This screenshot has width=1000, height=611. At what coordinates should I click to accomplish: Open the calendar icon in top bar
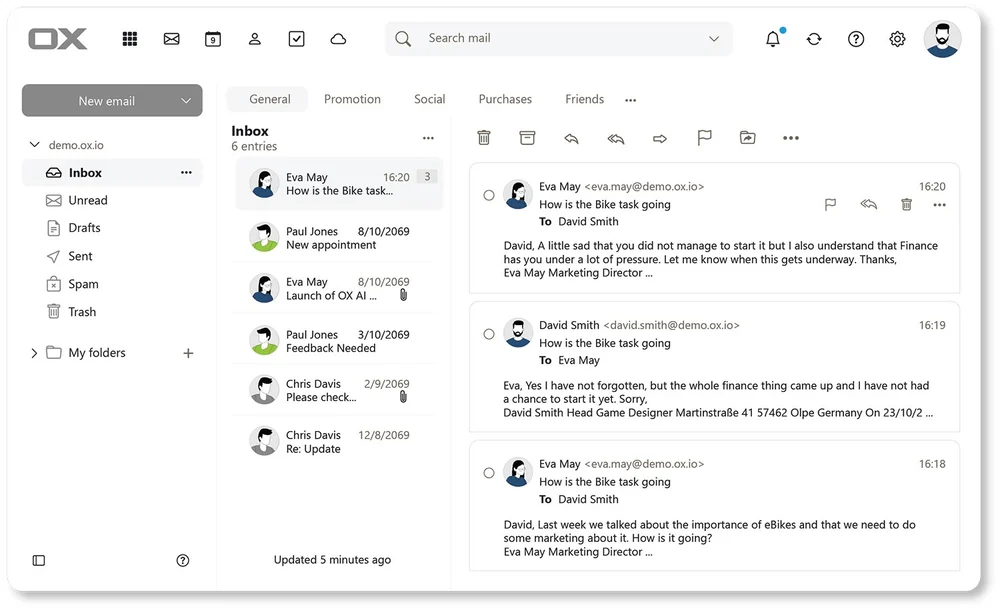[213, 39]
